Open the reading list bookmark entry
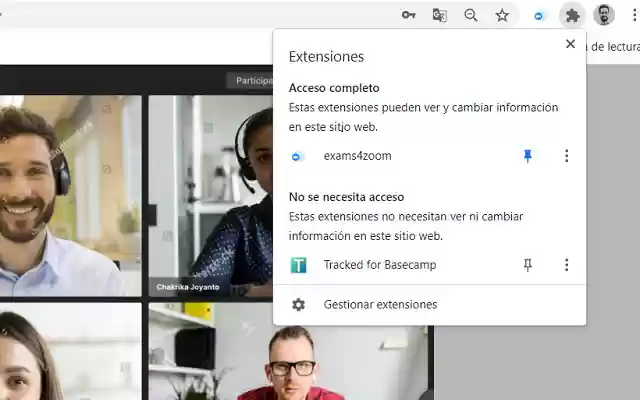Screen dimensions: 640x400 (613, 47)
